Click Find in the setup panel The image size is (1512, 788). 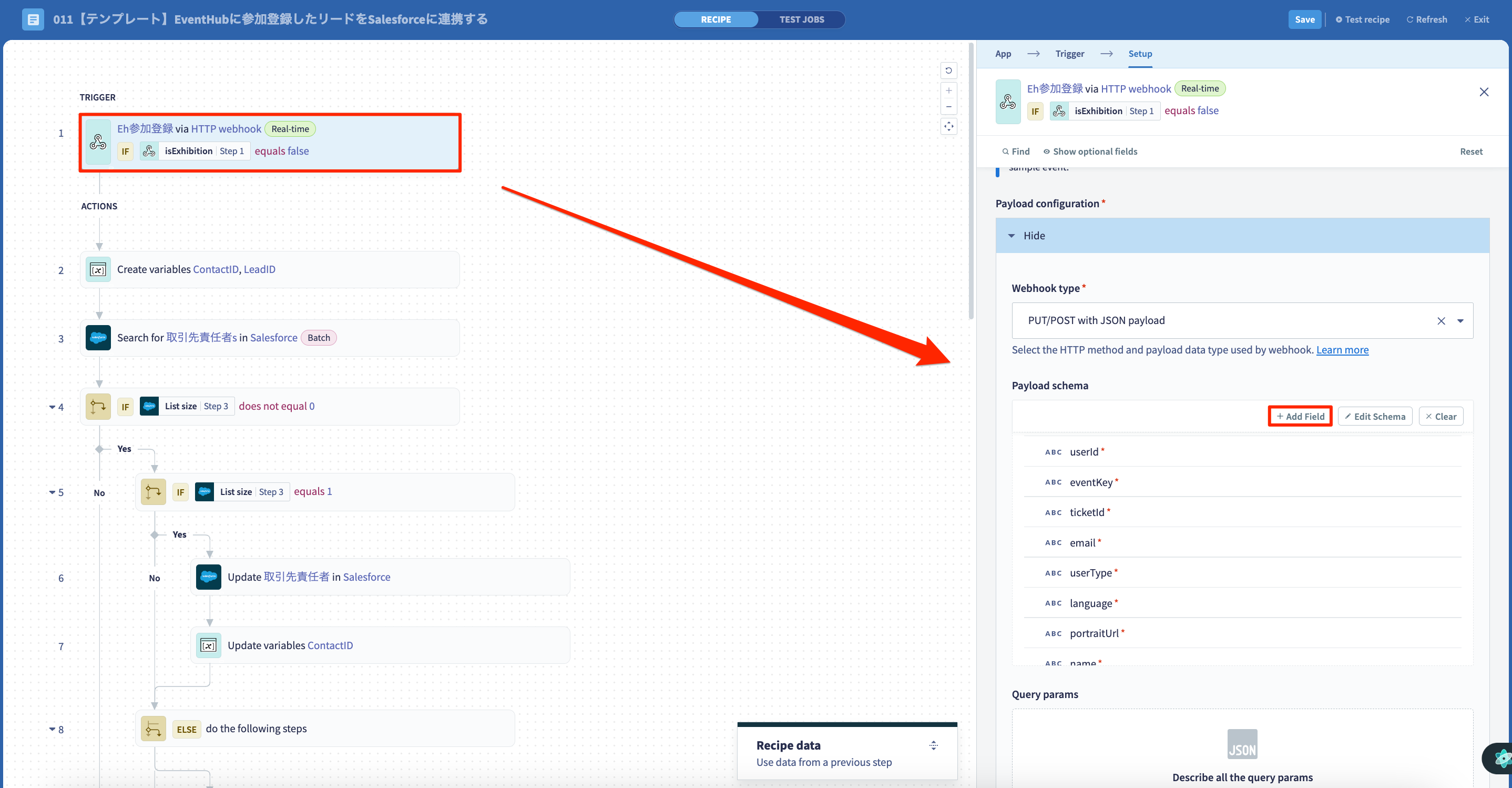(1015, 151)
